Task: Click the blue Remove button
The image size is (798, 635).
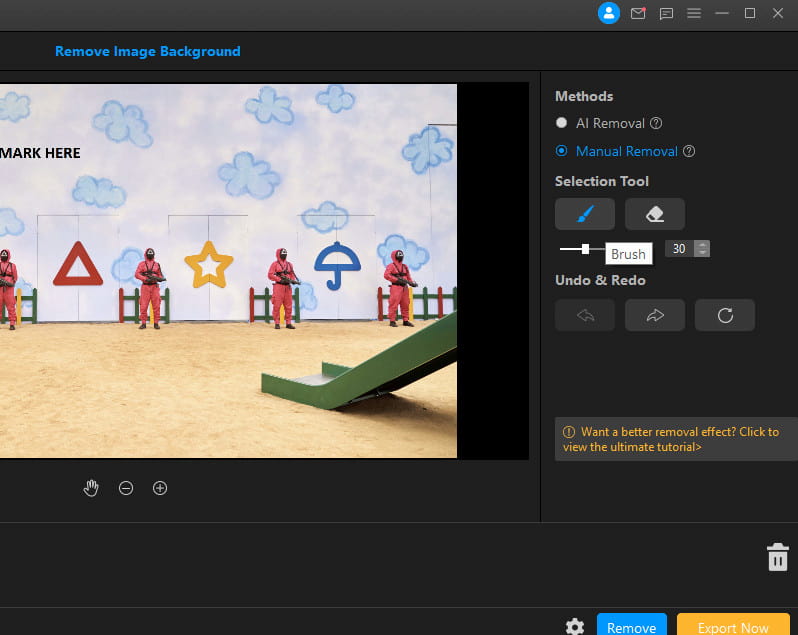Action: coord(632,625)
